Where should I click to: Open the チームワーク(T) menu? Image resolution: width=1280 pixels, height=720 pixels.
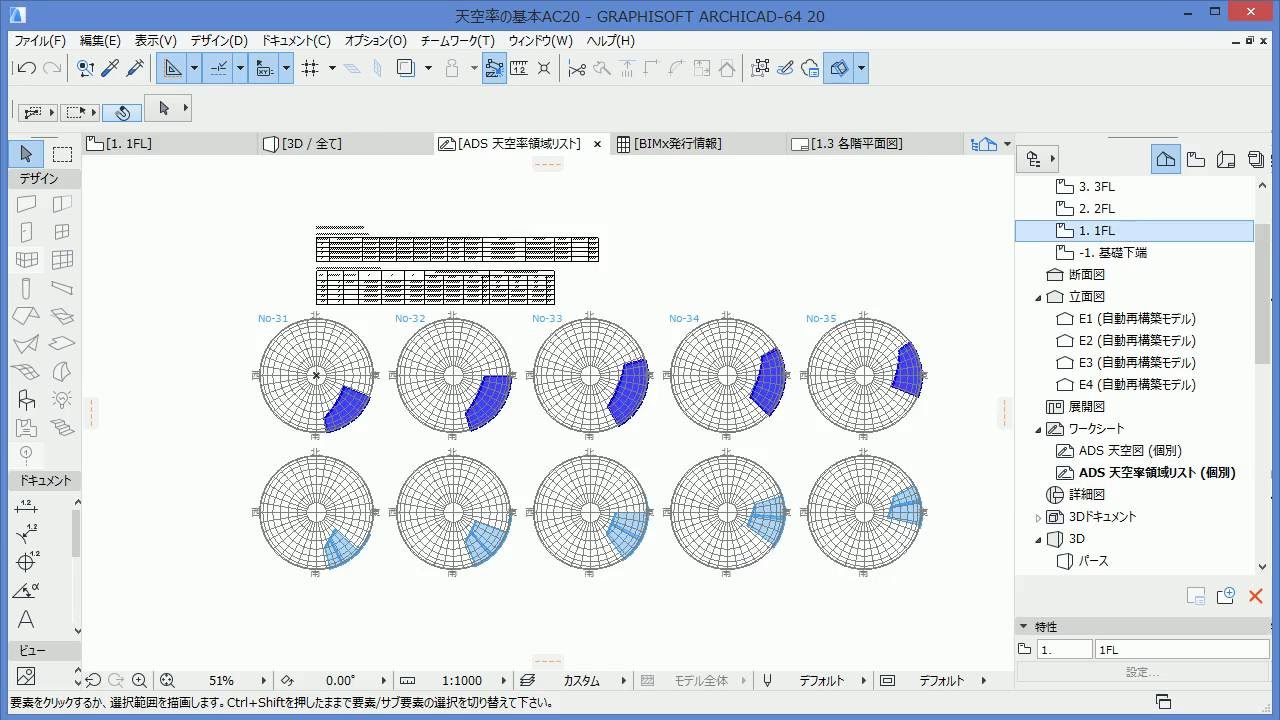[457, 41]
